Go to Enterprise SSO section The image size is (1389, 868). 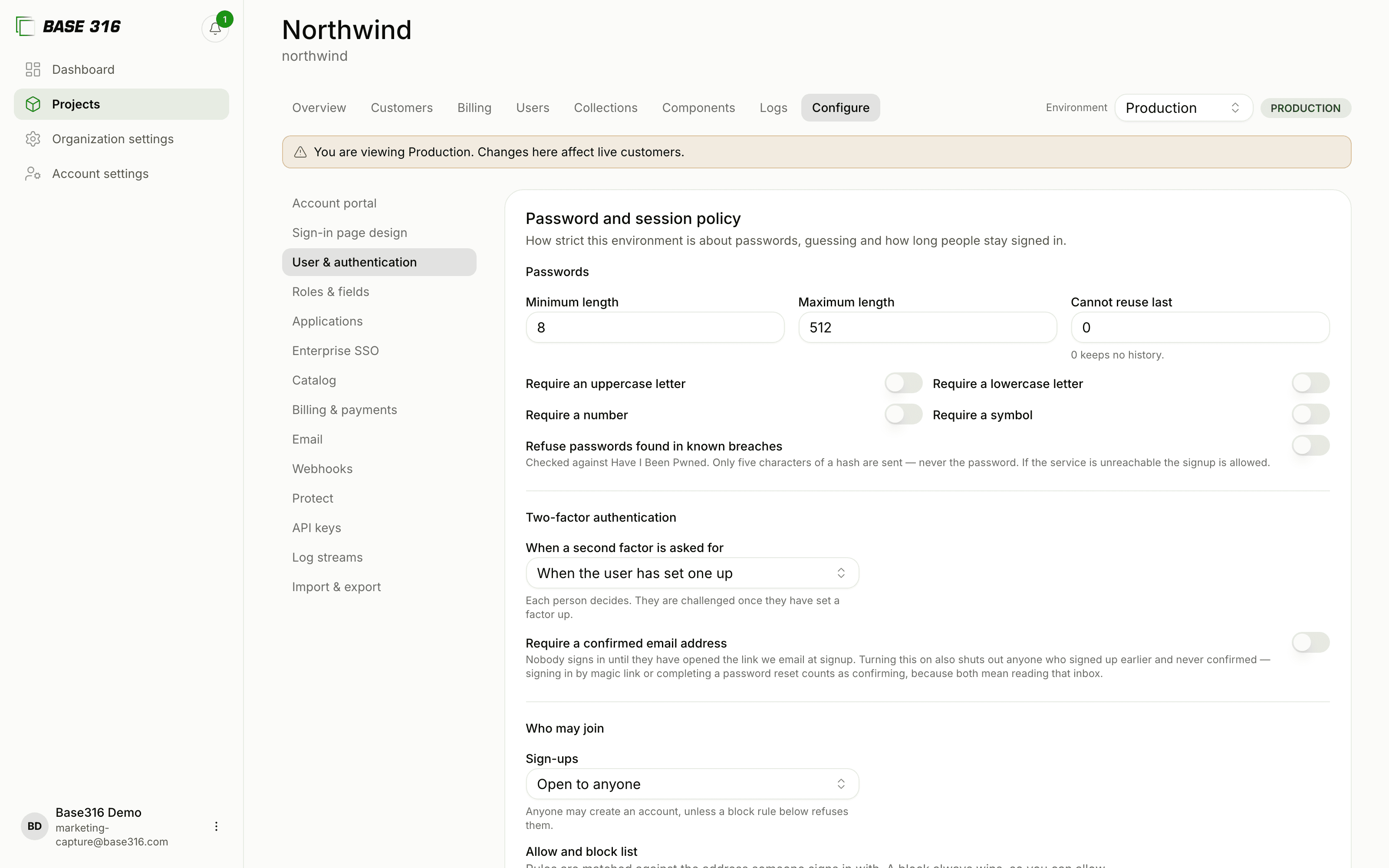(379, 351)
